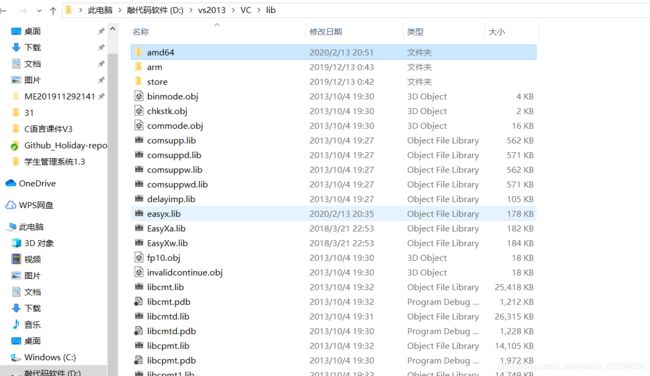Image resolution: width=650 pixels, height=376 pixels.
Task: Click the pin icon beside ME201911292141
Action: coord(101,96)
